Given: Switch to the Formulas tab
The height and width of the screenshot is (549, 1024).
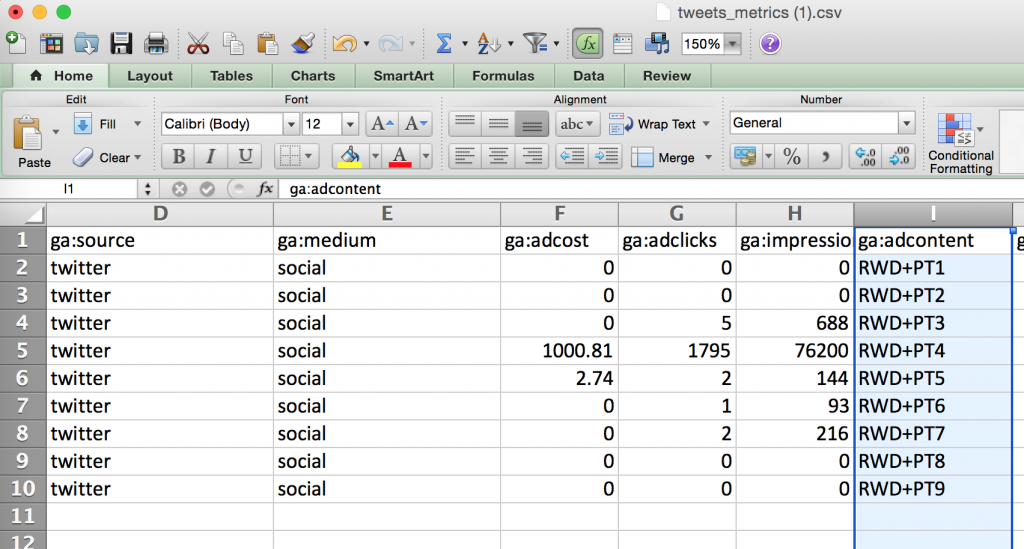Looking at the screenshot, I should [503, 76].
